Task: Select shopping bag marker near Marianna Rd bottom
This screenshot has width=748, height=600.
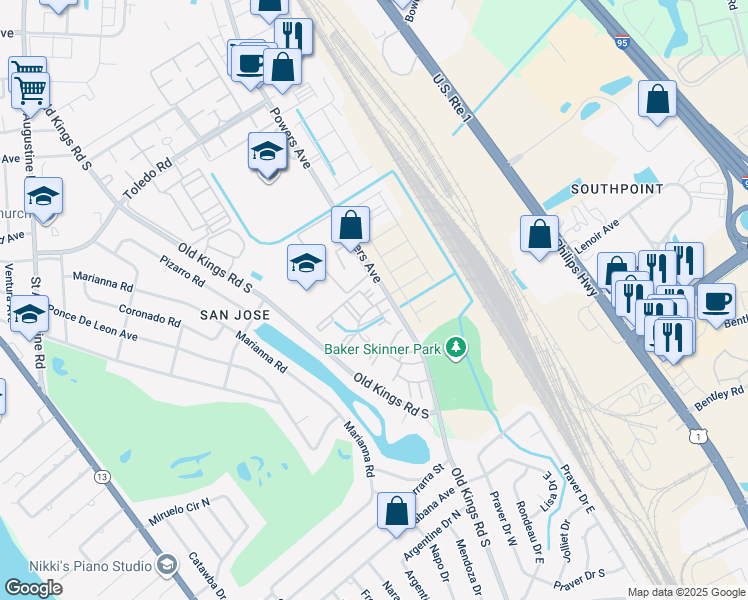Action: pyautogui.click(x=396, y=512)
